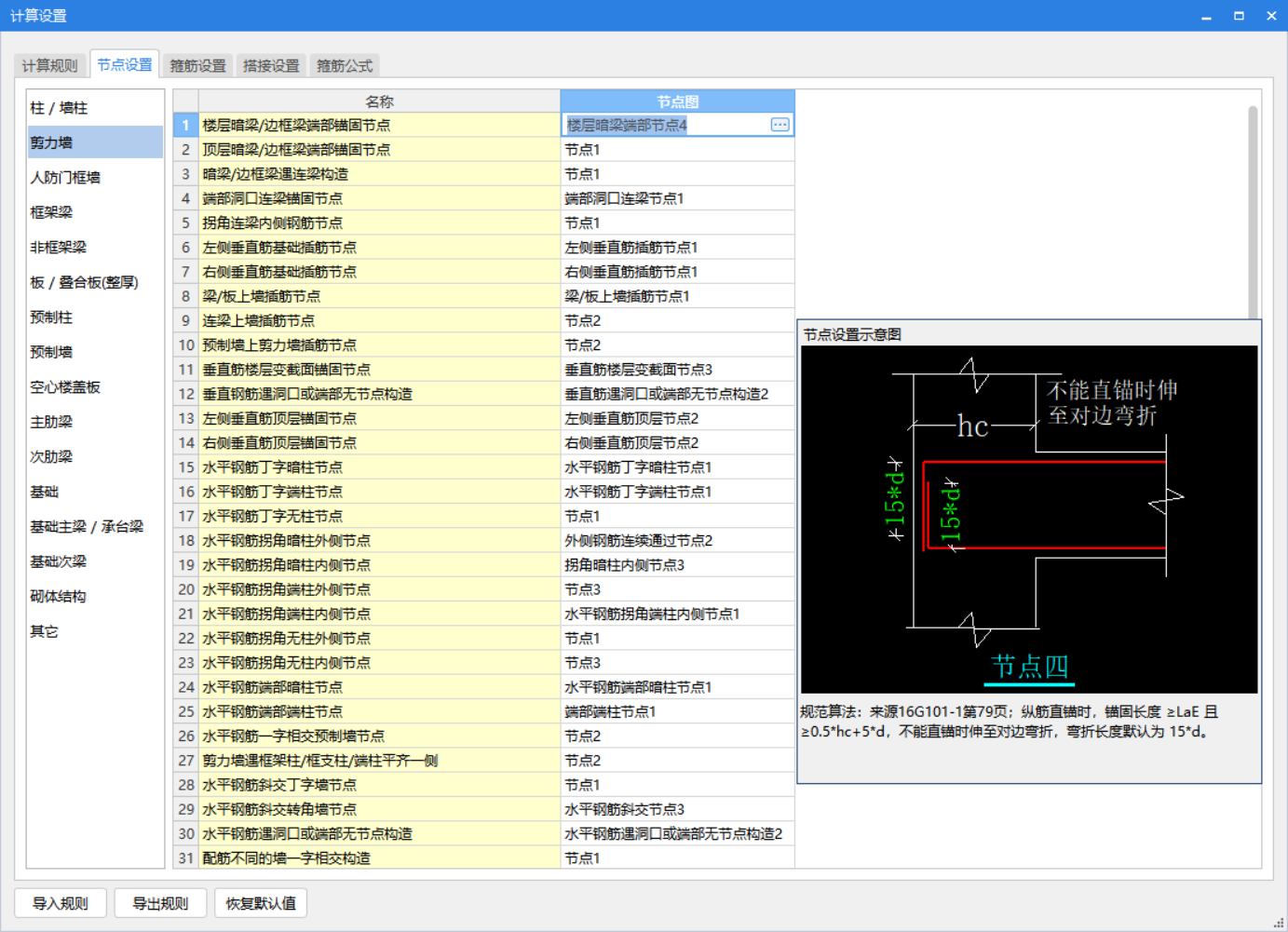Click 水平钢筋拐角端柱内侧节点1 value
The width and height of the screenshot is (1288, 932).
(677, 614)
